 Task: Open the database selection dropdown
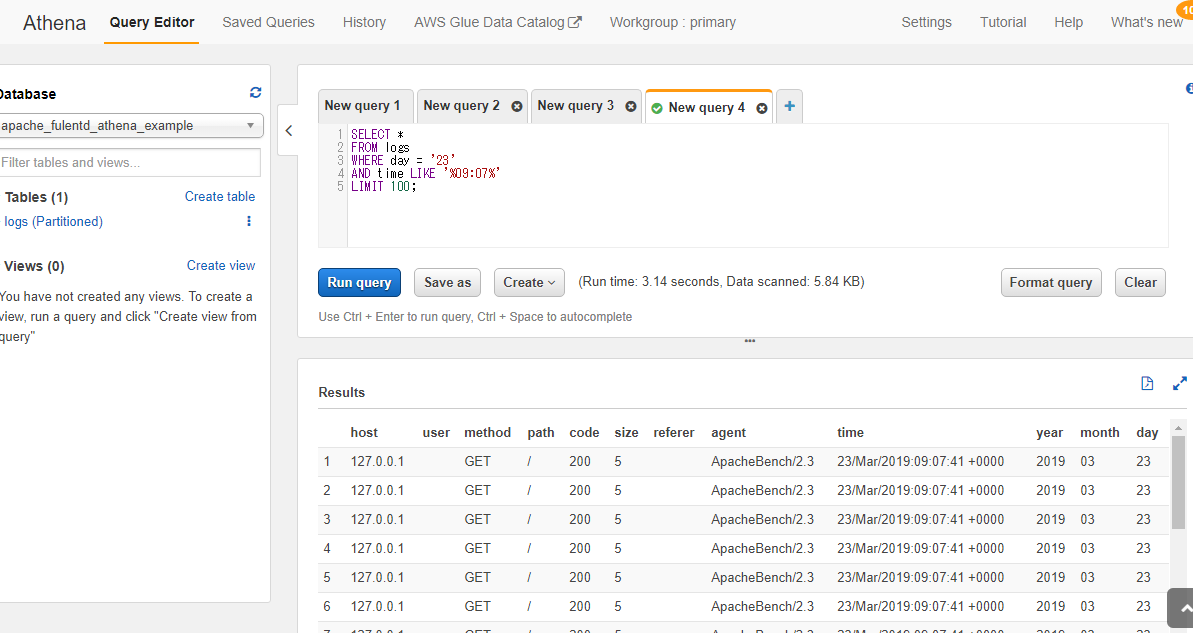pos(130,126)
